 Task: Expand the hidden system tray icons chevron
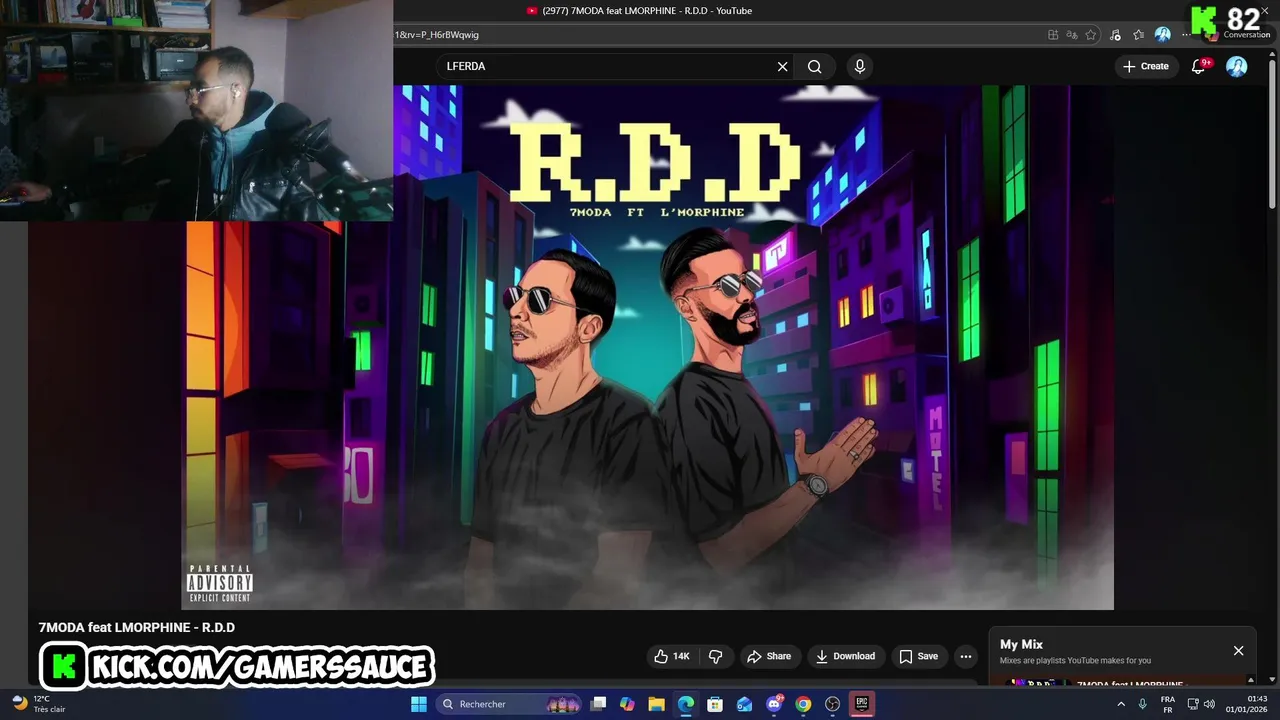[x=1121, y=704]
